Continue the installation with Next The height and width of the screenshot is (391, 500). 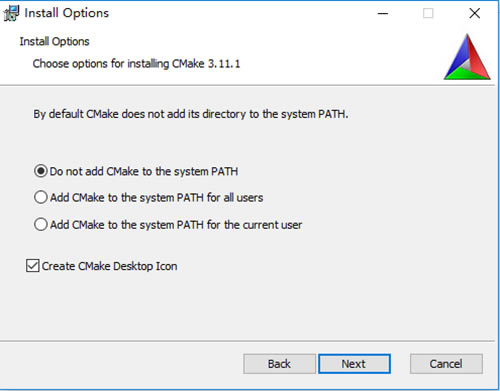point(354,364)
